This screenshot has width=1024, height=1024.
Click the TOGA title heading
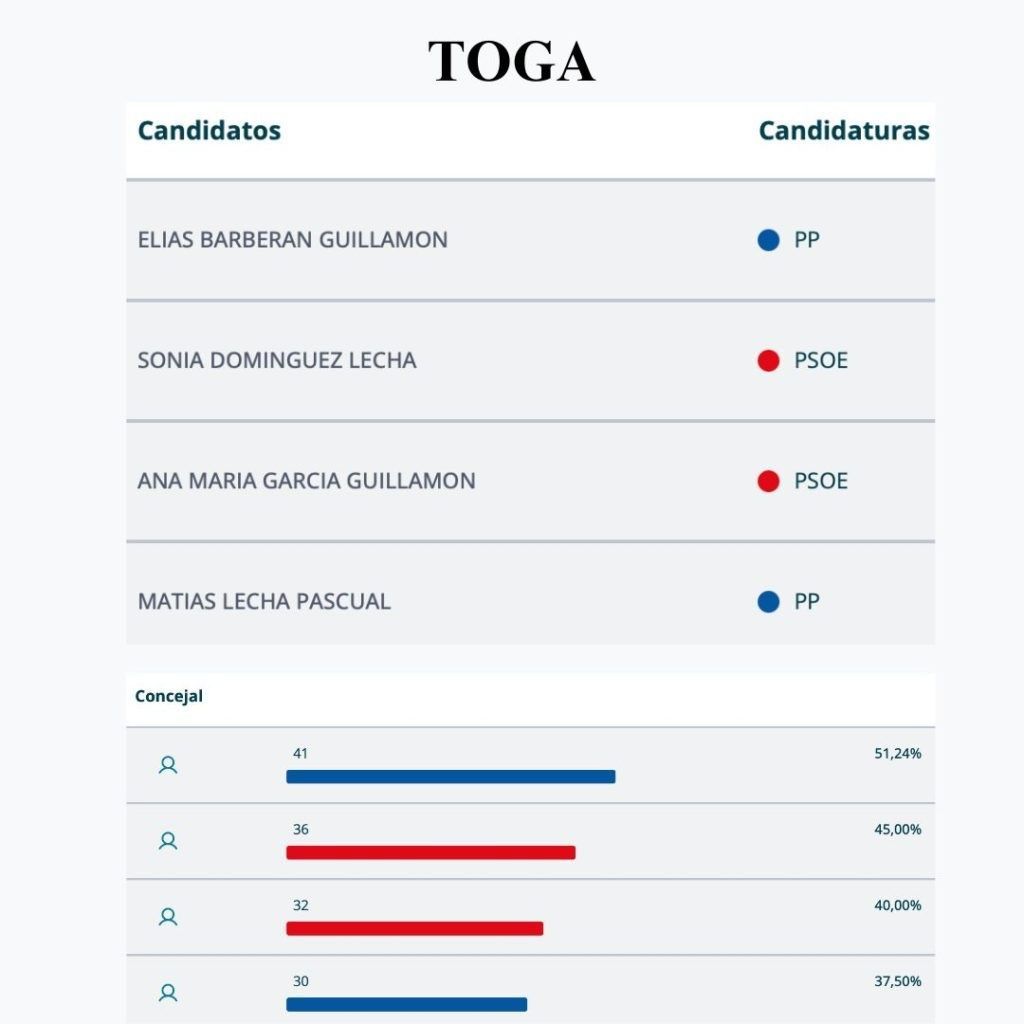(x=511, y=62)
